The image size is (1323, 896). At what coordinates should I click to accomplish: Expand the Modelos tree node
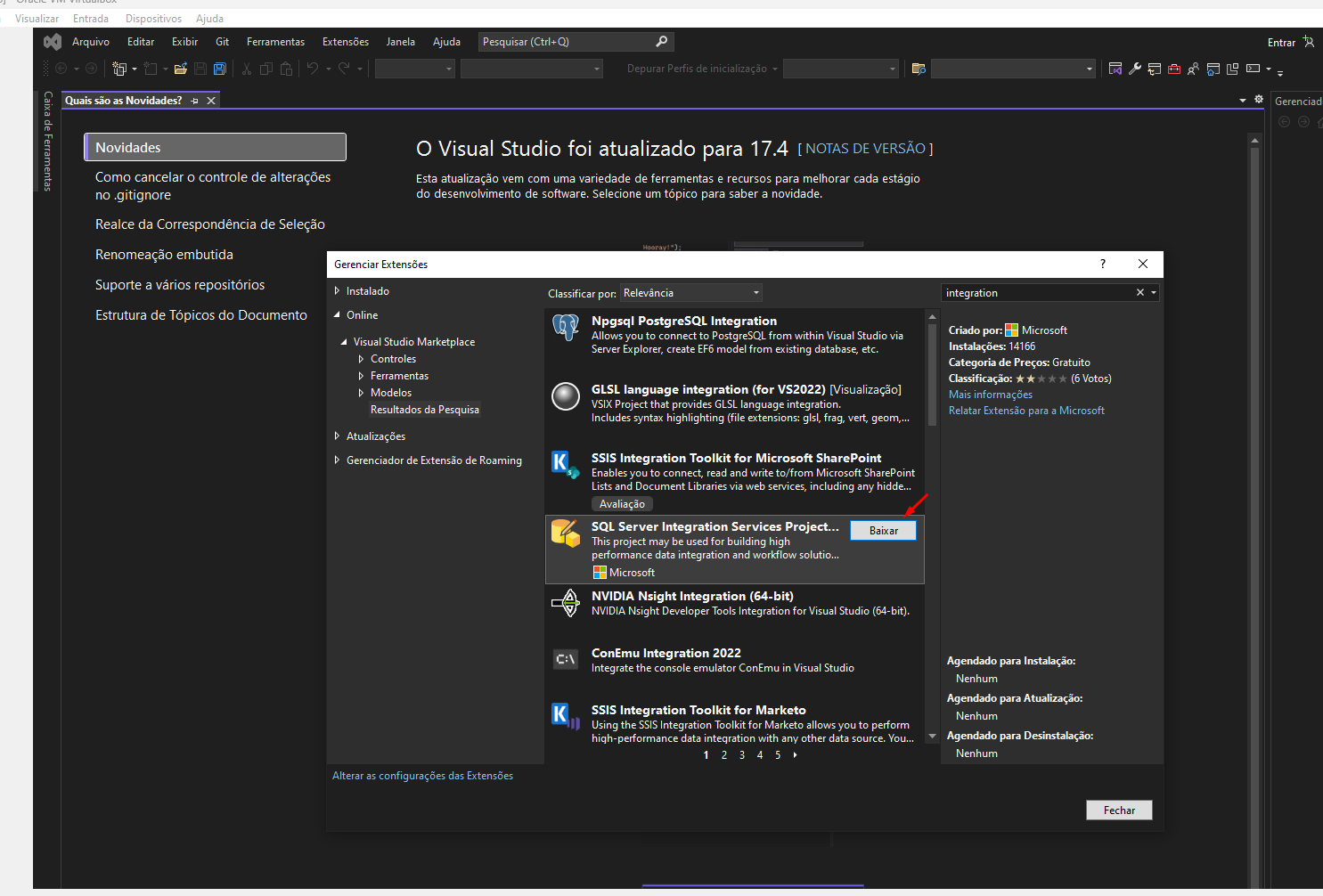361,393
